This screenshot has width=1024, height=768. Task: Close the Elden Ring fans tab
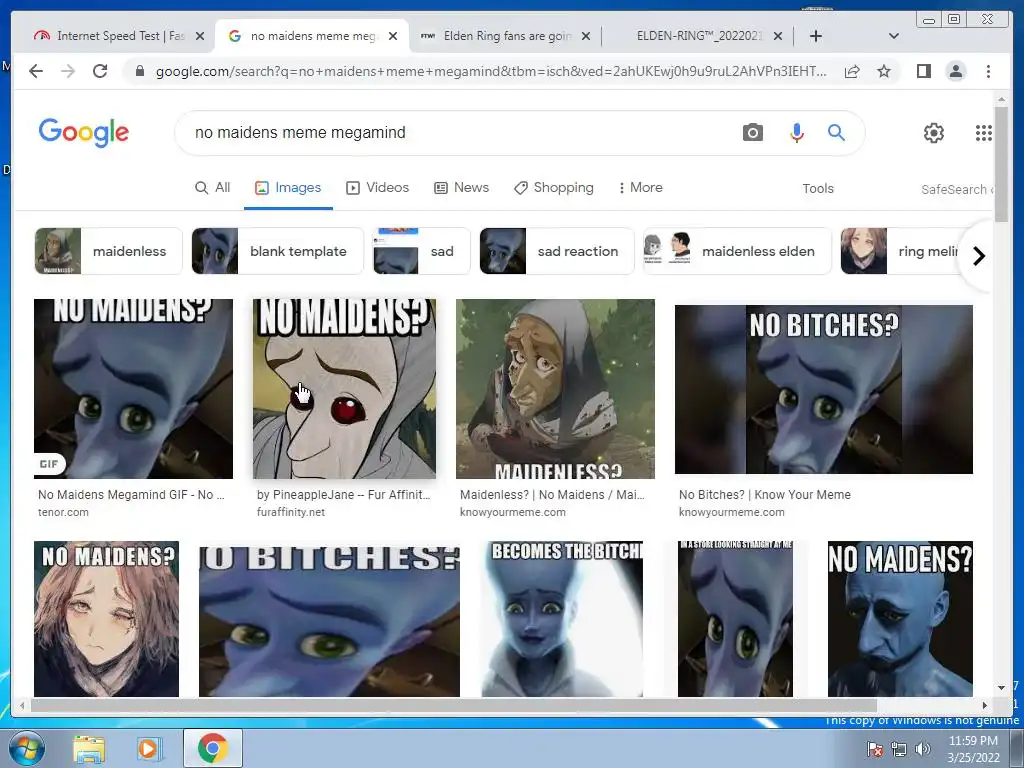click(x=586, y=36)
